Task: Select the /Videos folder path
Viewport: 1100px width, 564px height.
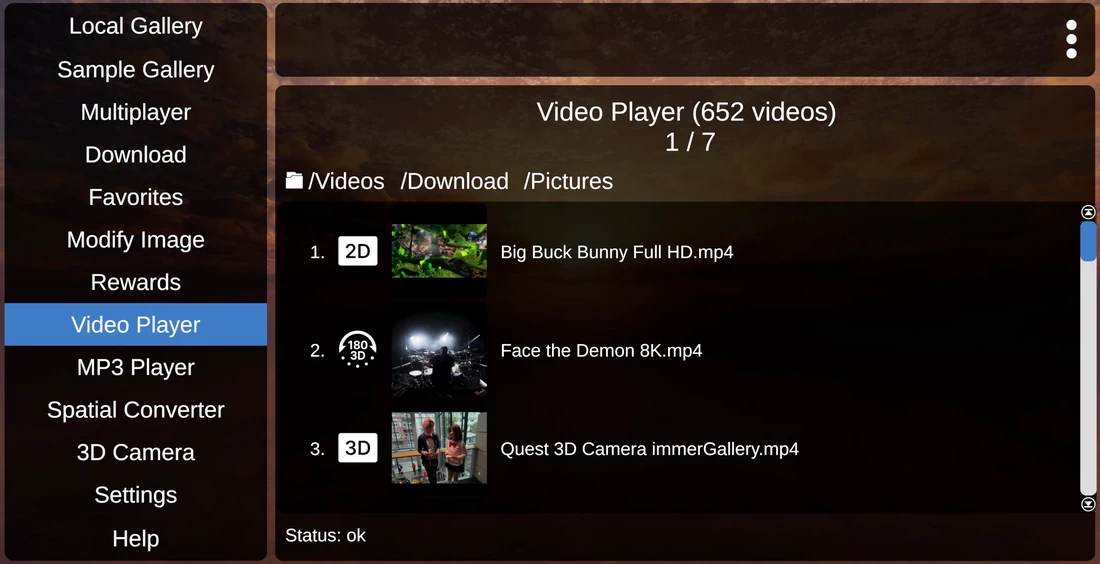Action: (346, 182)
